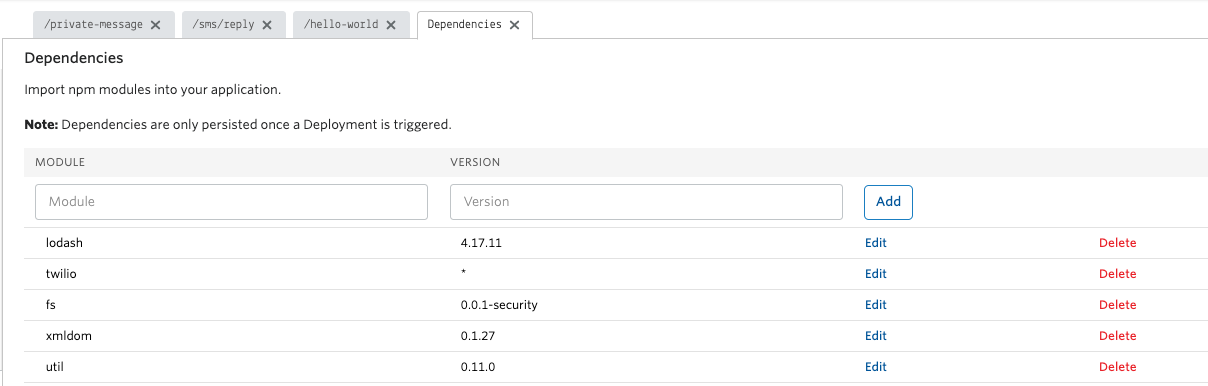Image resolution: width=1208 pixels, height=386 pixels.
Task: Select the util module name
Action: tap(56, 366)
